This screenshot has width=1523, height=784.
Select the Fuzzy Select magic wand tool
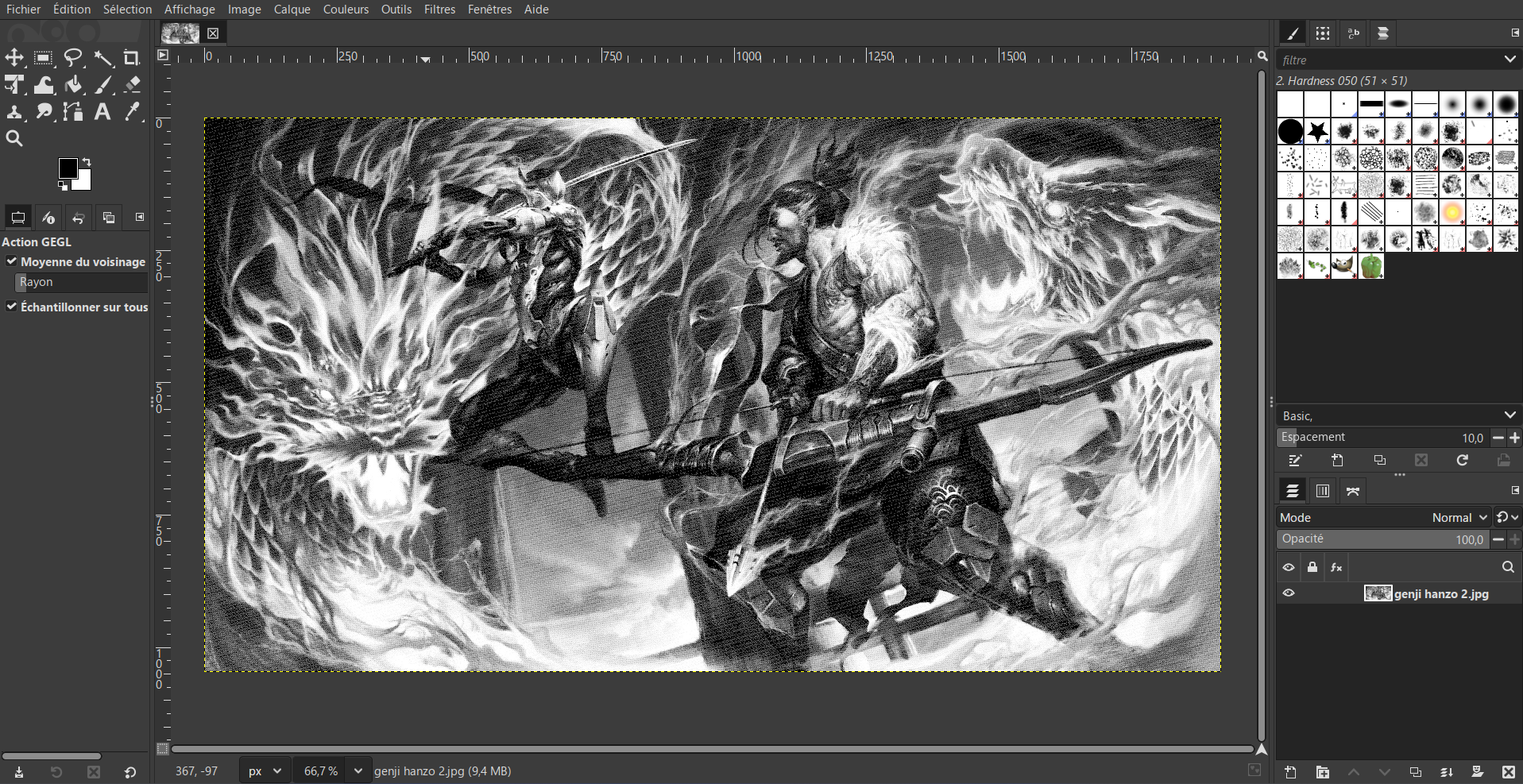click(x=102, y=58)
